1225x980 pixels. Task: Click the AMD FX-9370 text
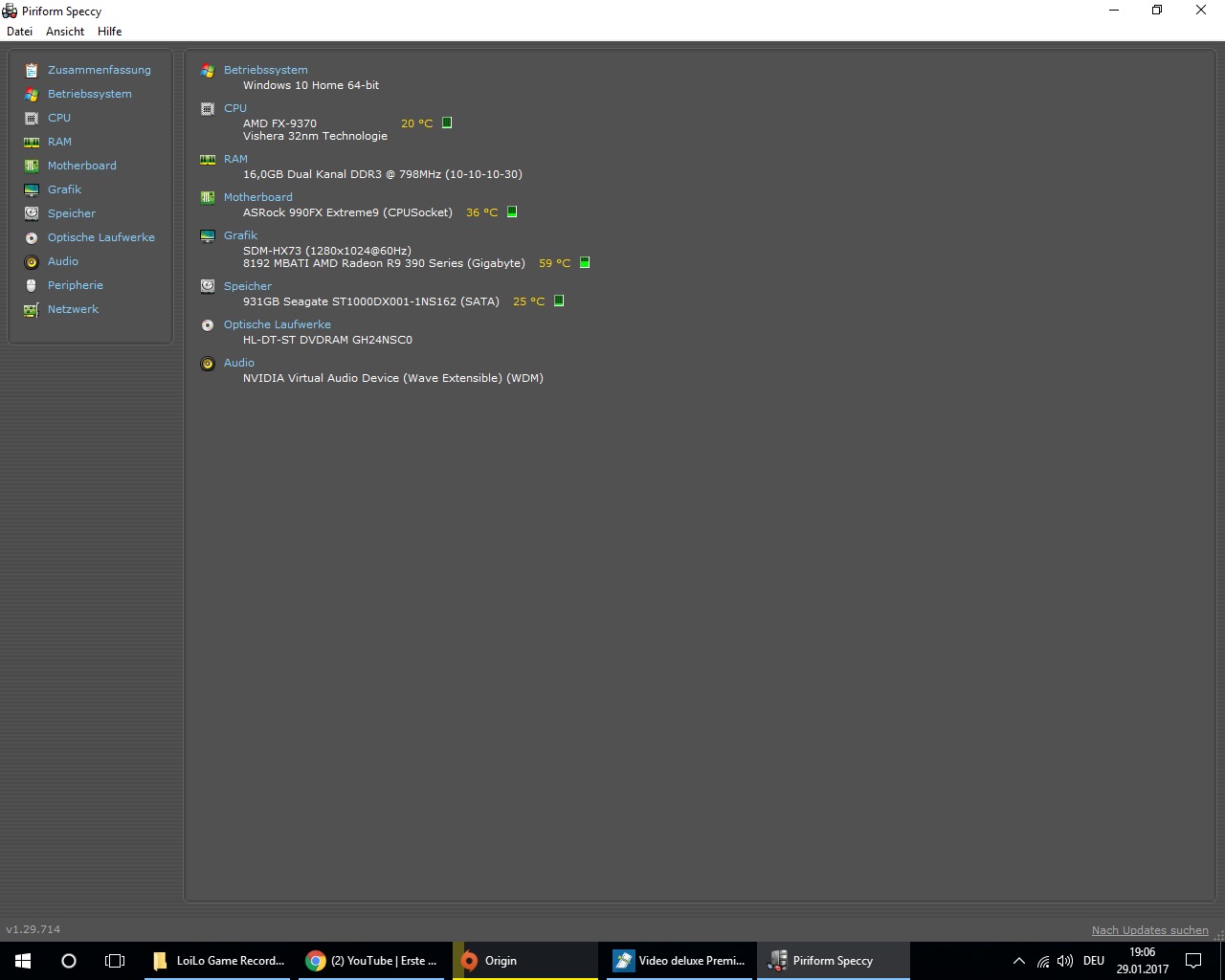click(279, 123)
